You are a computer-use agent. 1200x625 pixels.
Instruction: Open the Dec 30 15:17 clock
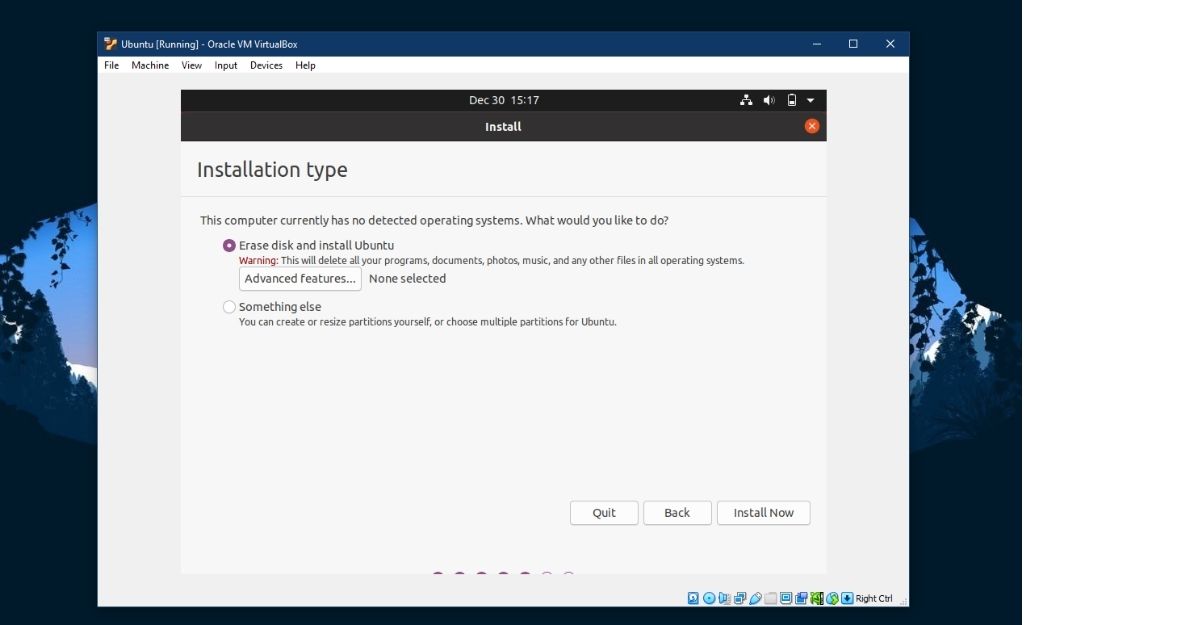[504, 100]
